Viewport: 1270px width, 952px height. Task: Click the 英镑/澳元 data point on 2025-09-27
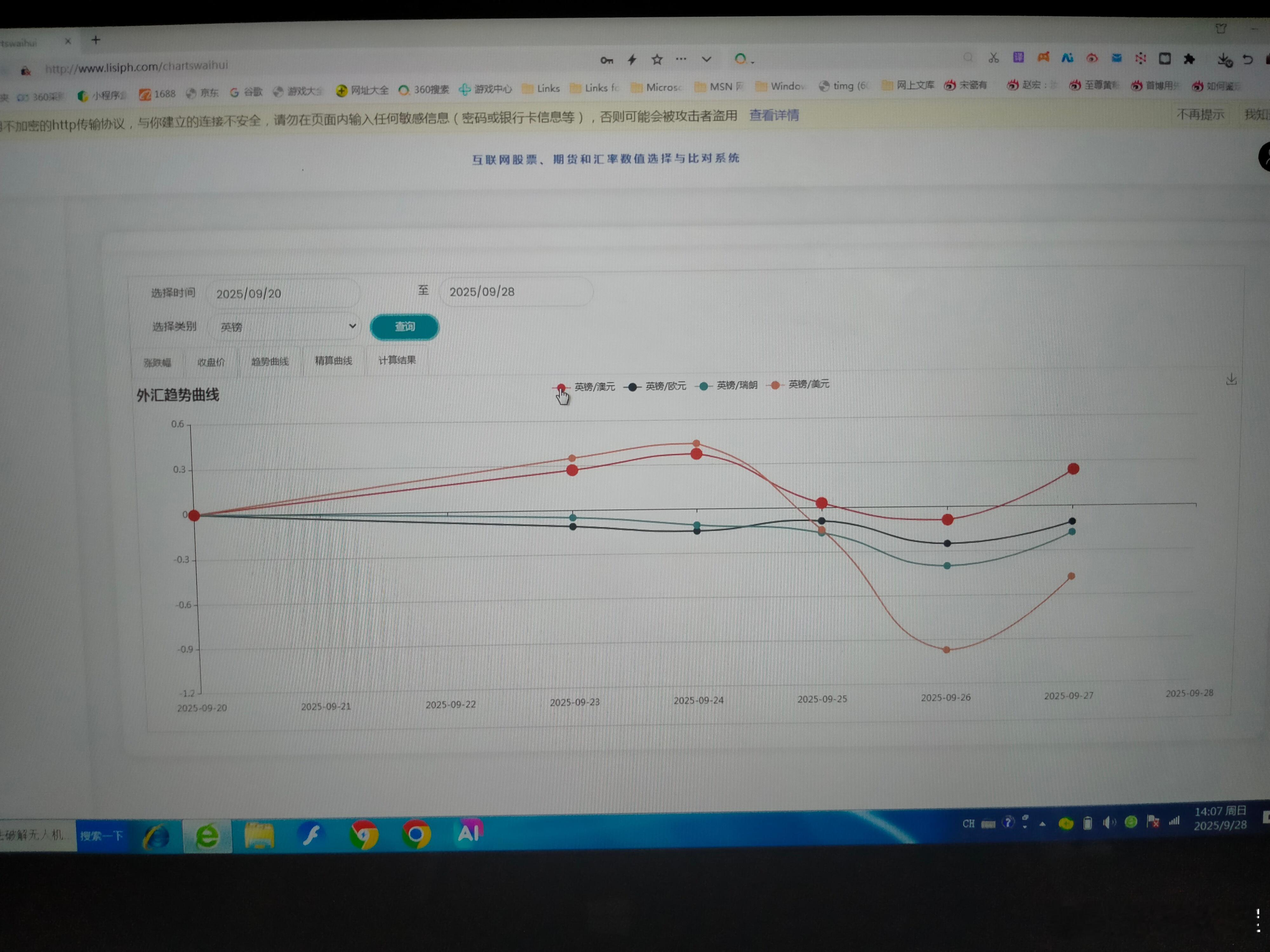[x=1073, y=469]
